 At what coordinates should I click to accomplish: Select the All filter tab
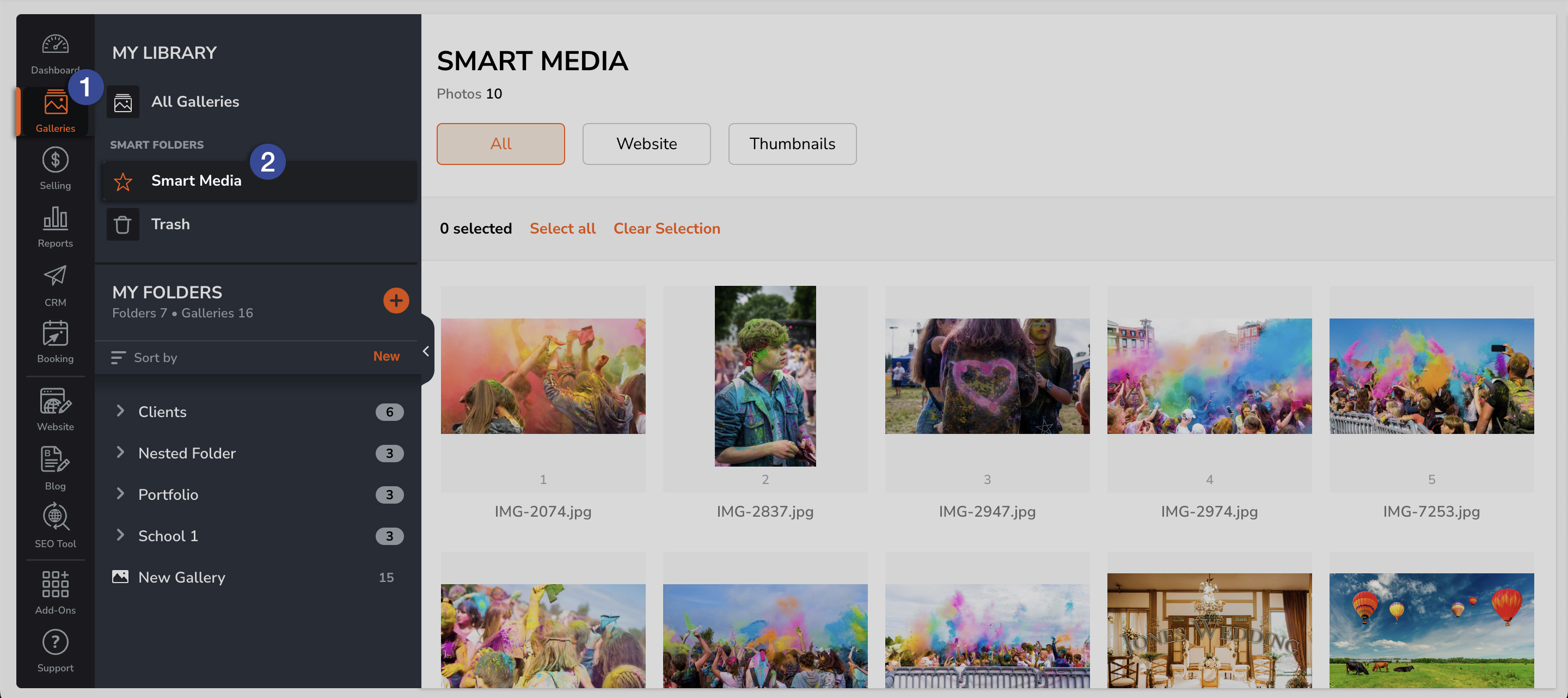500,144
